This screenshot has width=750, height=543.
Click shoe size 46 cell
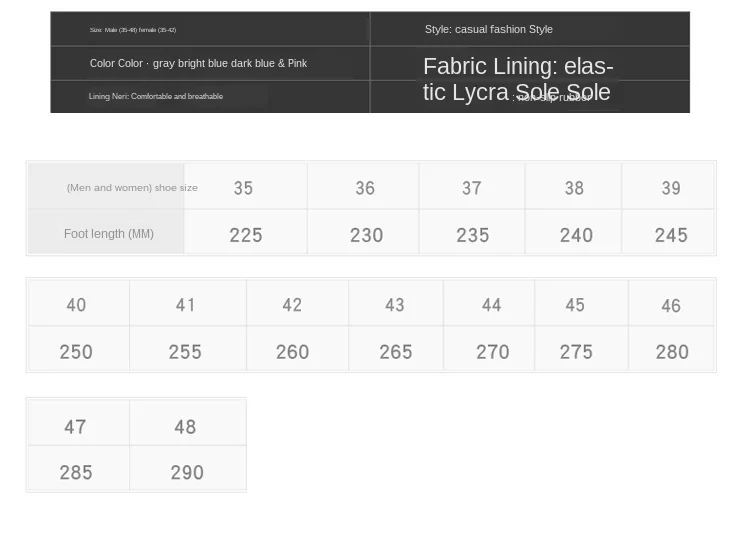pos(670,305)
